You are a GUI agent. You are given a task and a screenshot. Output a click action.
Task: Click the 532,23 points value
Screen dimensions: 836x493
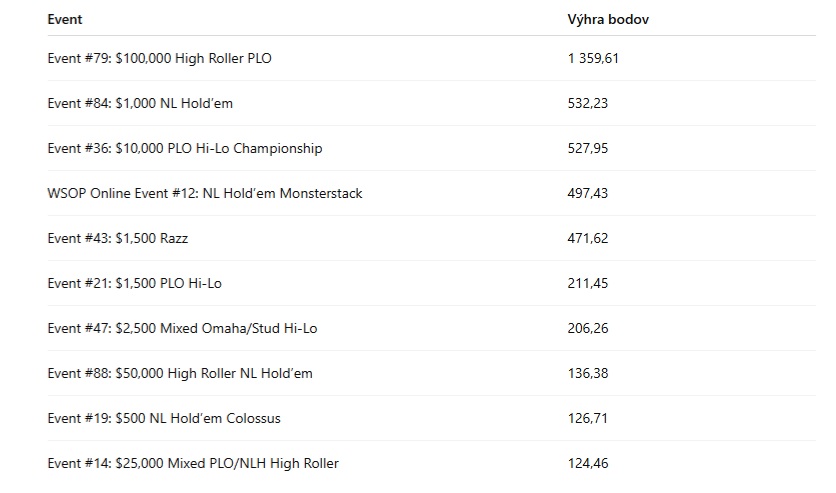tap(588, 103)
